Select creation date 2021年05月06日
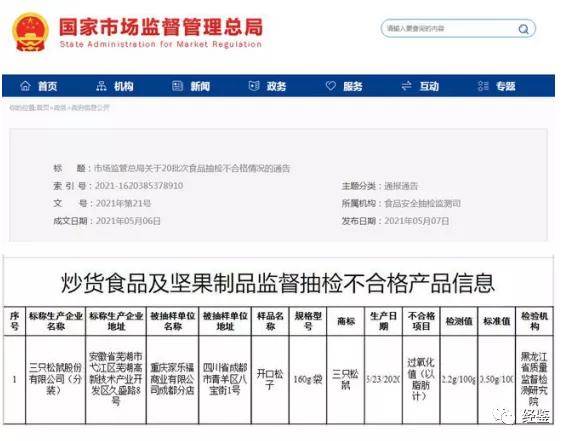567x441 pixels. 128,221
